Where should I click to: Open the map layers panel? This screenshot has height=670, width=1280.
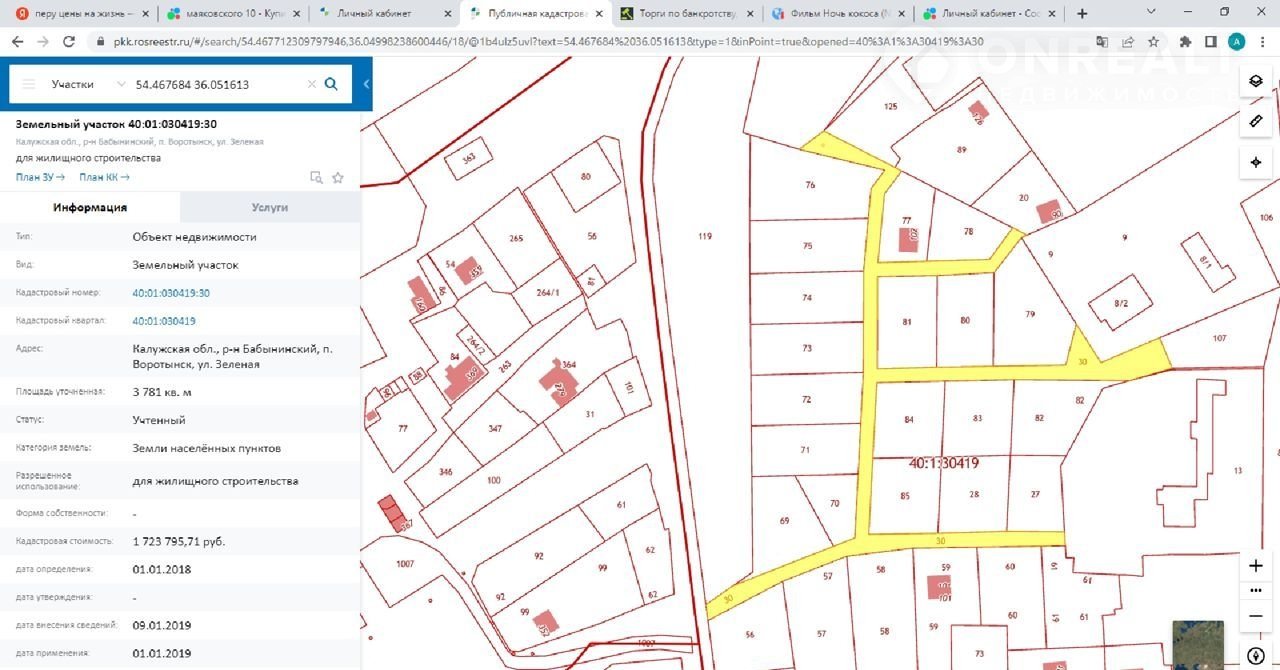[1256, 82]
